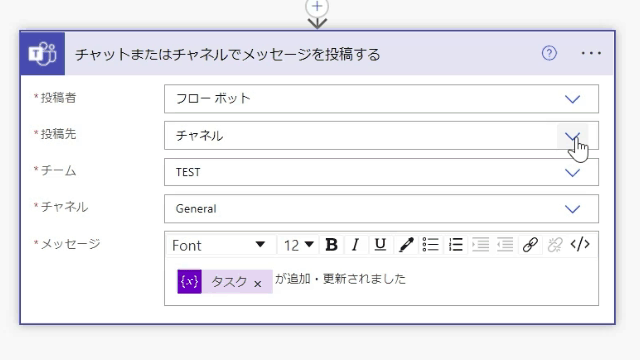Open the three-dot more options menu
This screenshot has width=640, height=360.
(591, 53)
